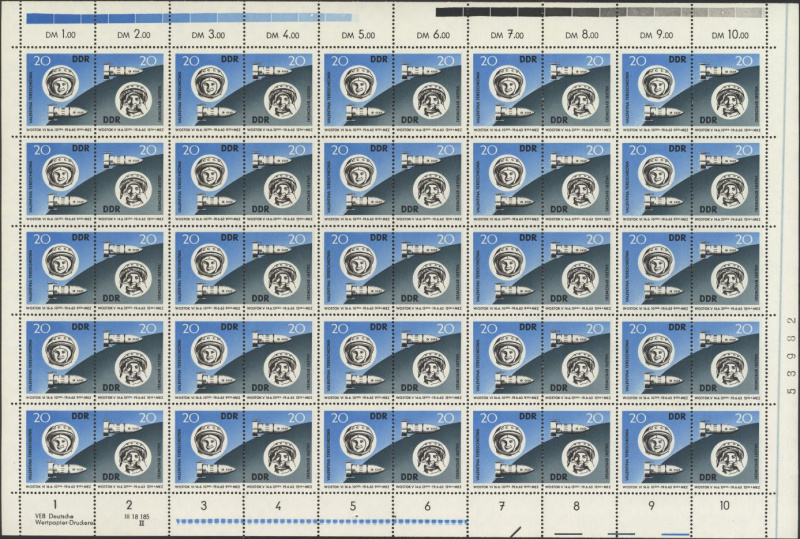800x539 pixels.
Task: Click column number "4" in bottom margin
Action: click(278, 506)
